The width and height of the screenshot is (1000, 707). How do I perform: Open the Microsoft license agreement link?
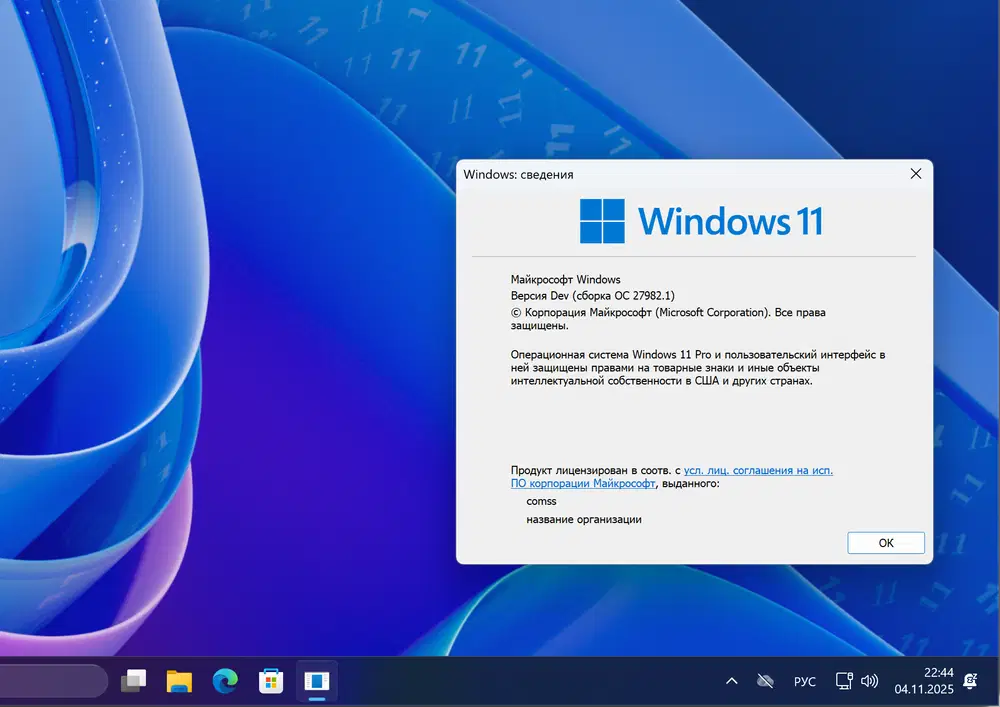(x=759, y=470)
